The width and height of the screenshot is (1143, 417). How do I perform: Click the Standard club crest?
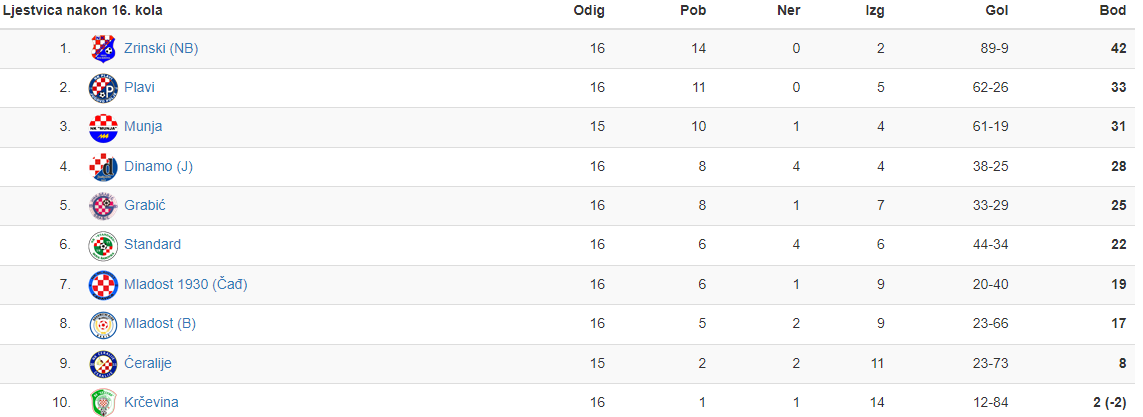pyautogui.click(x=103, y=245)
